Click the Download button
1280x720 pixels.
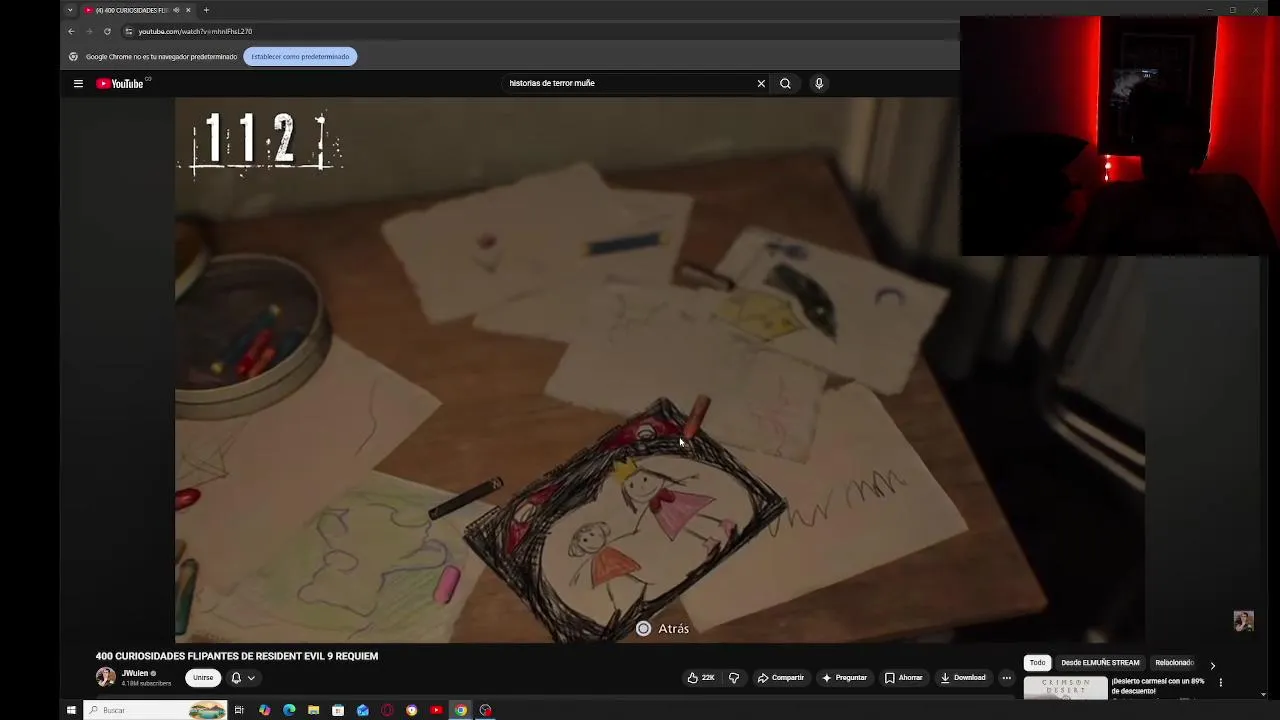pyautogui.click(x=963, y=678)
